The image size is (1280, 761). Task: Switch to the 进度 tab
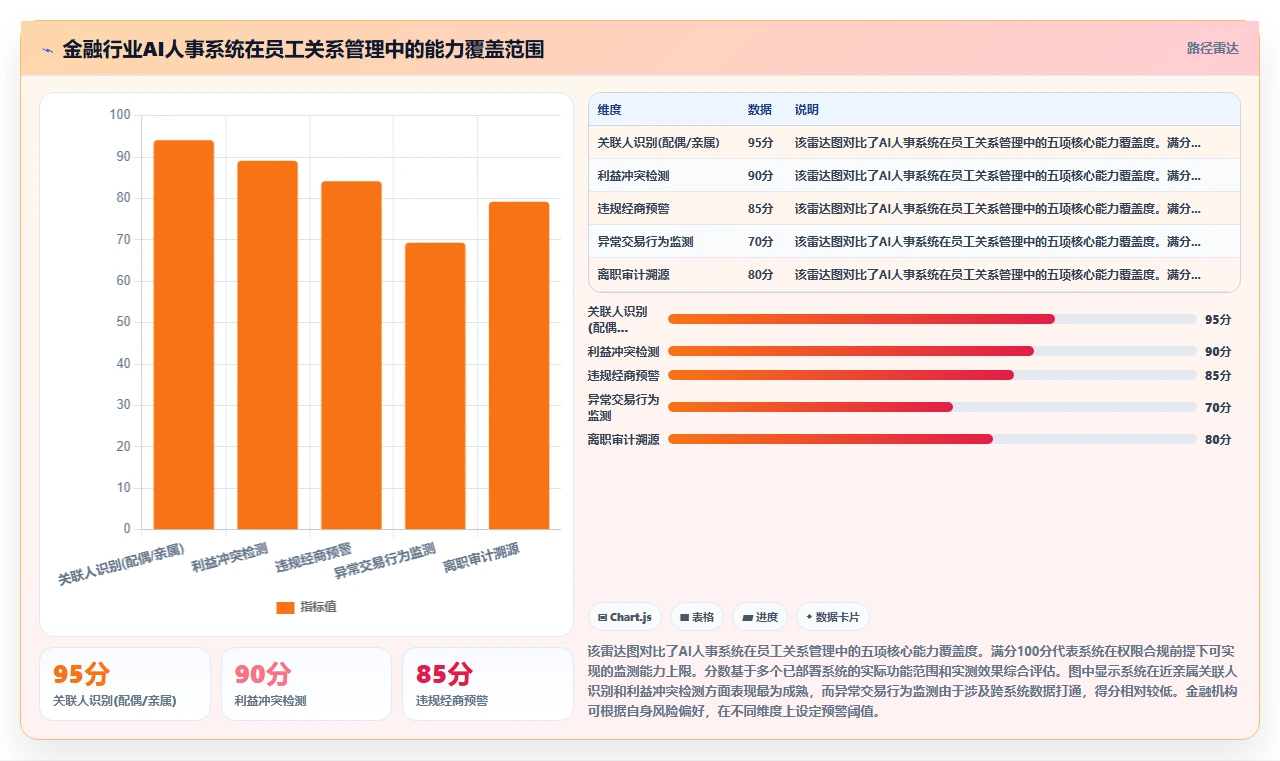coord(760,617)
